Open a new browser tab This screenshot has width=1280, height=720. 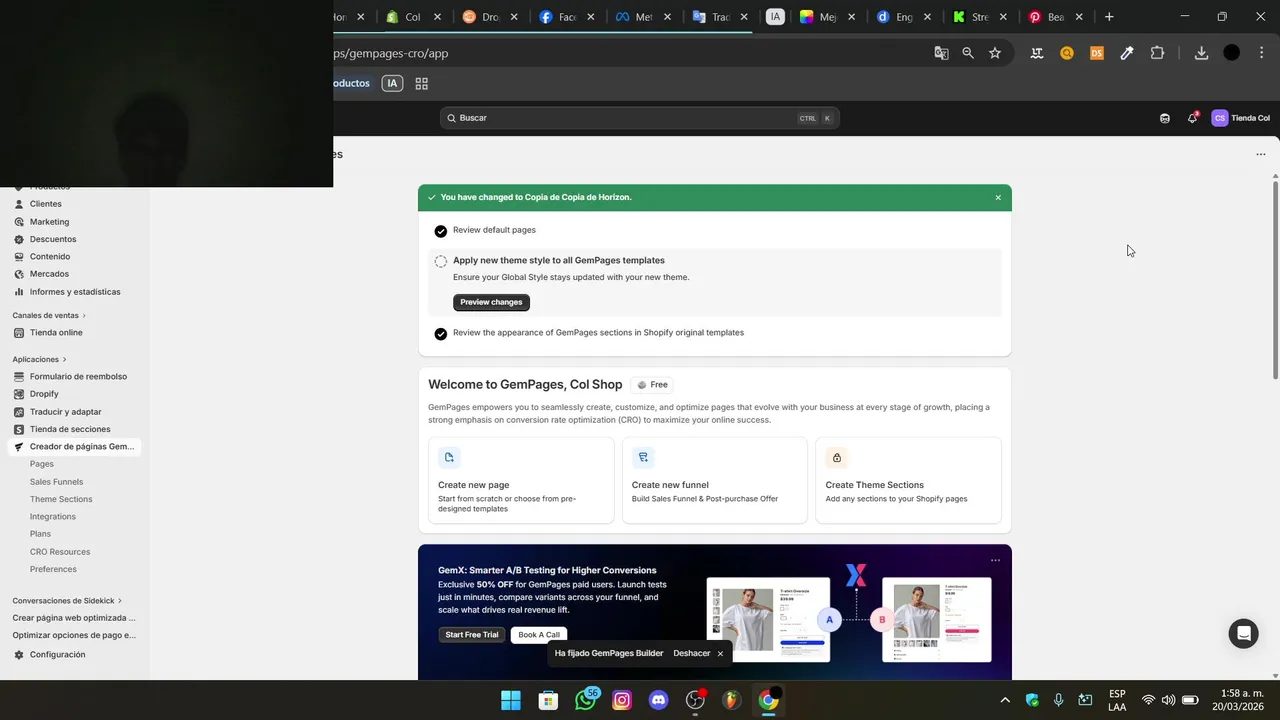pos(1109,17)
